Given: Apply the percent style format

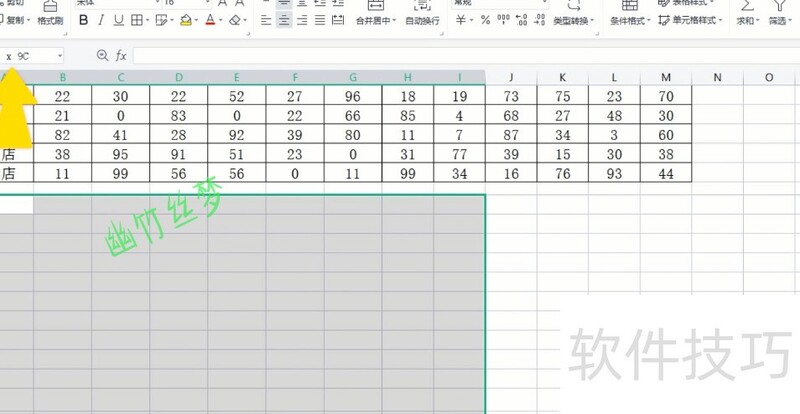Looking at the screenshot, I should coord(485,20).
